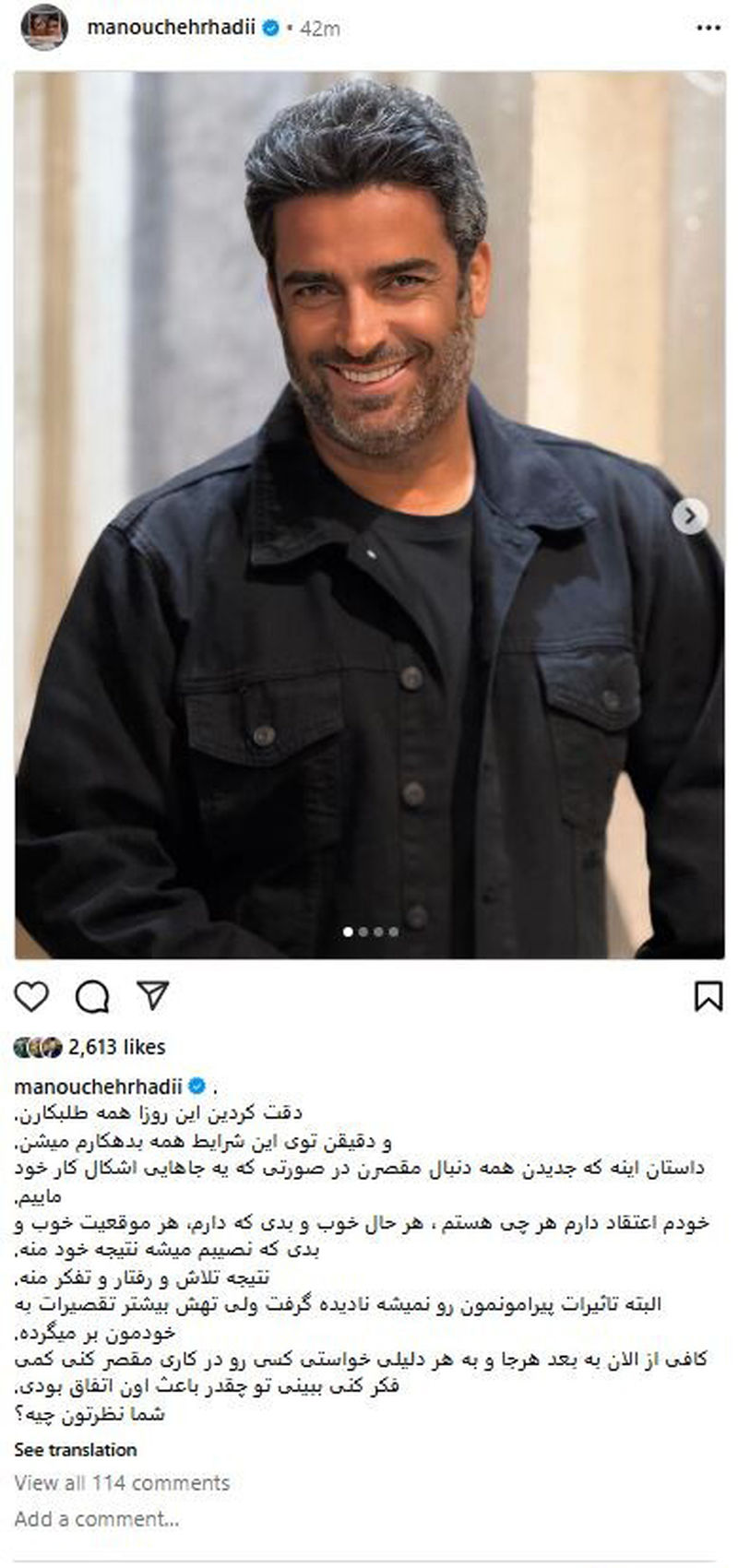Click the liker avatars beside 2,613 likes
Viewport: 738px width, 1568px height.
click(38, 1047)
